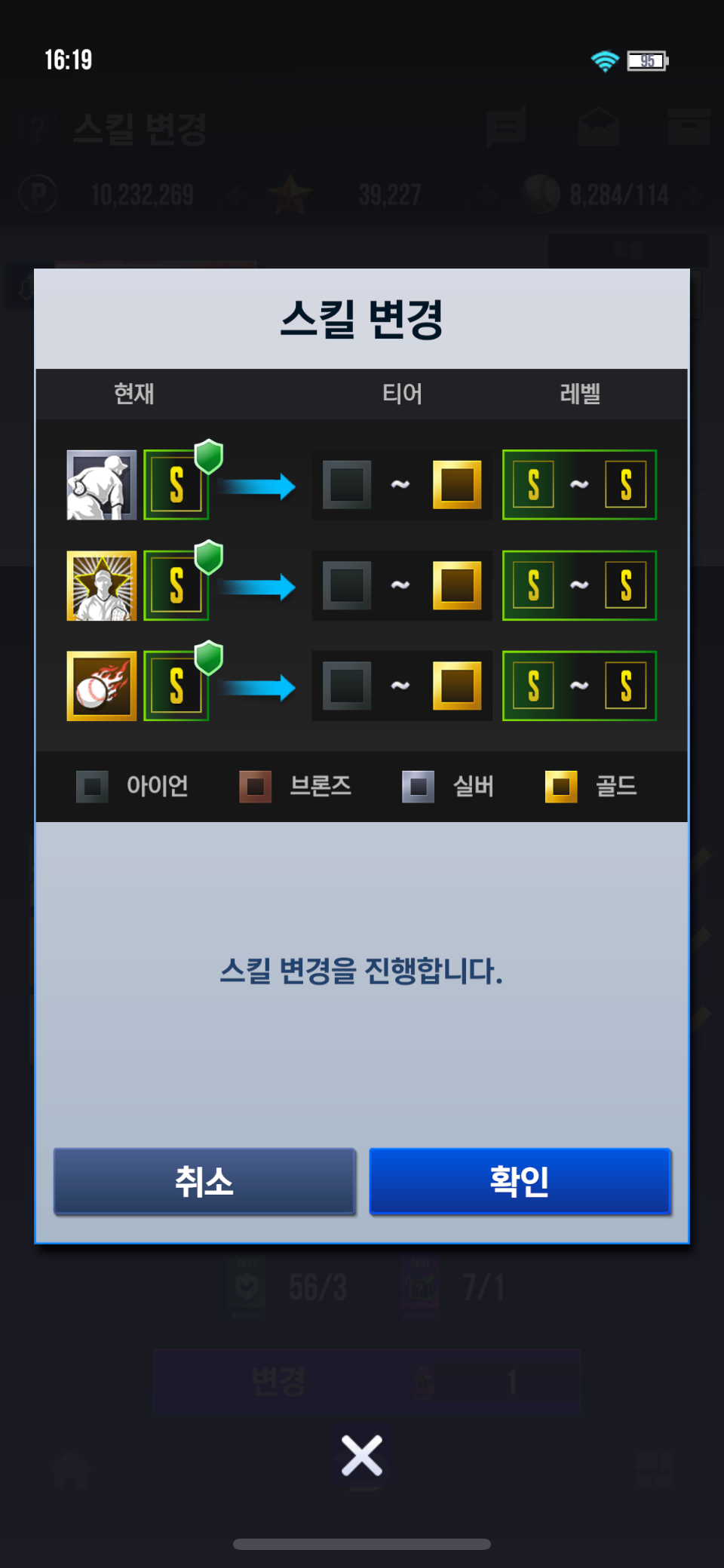Select the third row's green shield badge
The height and width of the screenshot is (1568, 724).
(x=209, y=658)
